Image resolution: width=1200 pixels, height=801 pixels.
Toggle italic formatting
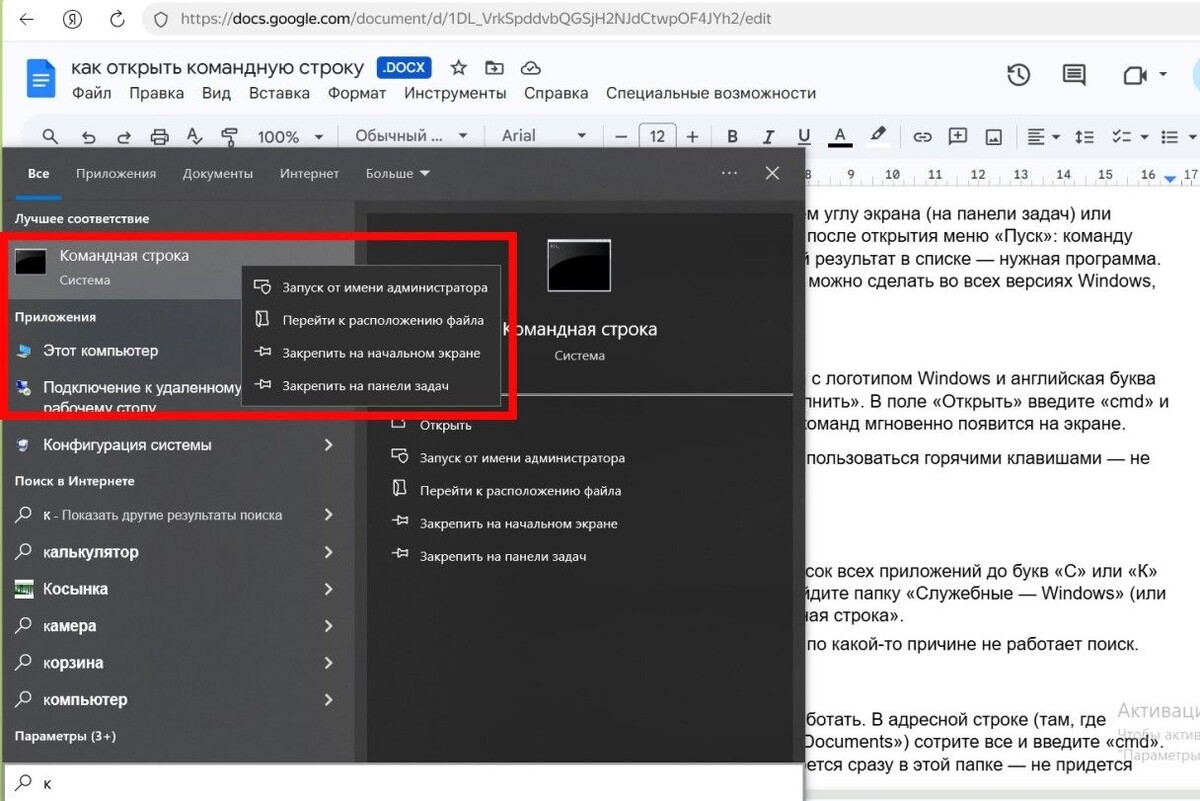[x=768, y=136]
